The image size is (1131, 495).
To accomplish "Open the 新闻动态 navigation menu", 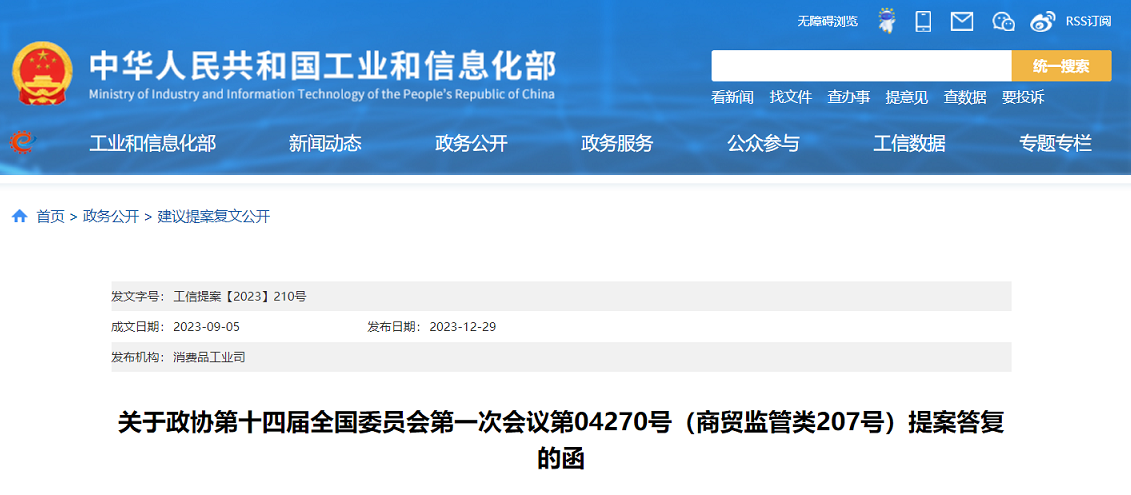I will pos(325,143).
